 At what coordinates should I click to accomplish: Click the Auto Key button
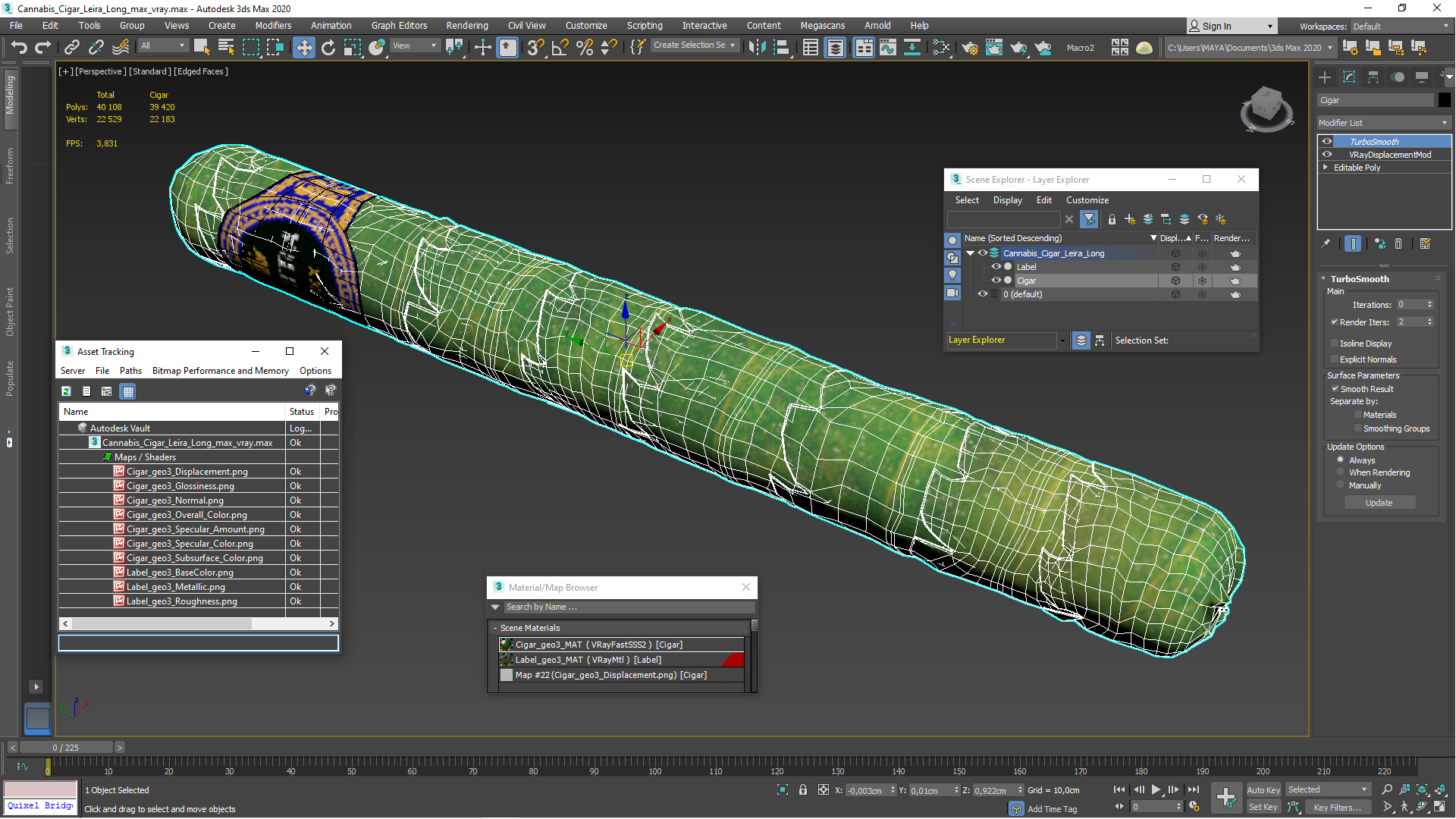pos(1263,790)
